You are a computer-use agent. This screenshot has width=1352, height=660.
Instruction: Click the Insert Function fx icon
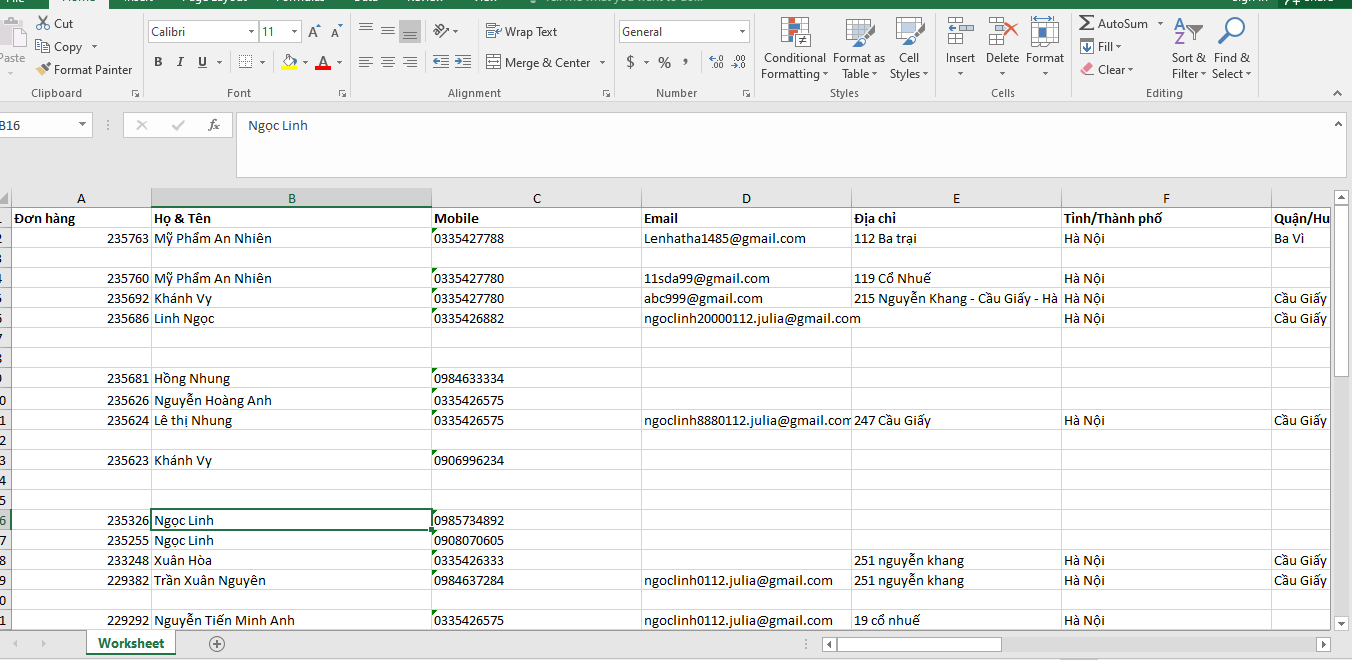tap(213, 126)
